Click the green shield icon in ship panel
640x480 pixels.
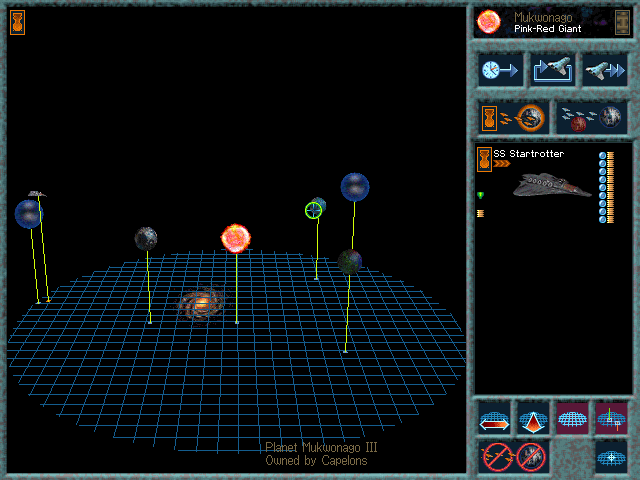(x=480, y=195)
